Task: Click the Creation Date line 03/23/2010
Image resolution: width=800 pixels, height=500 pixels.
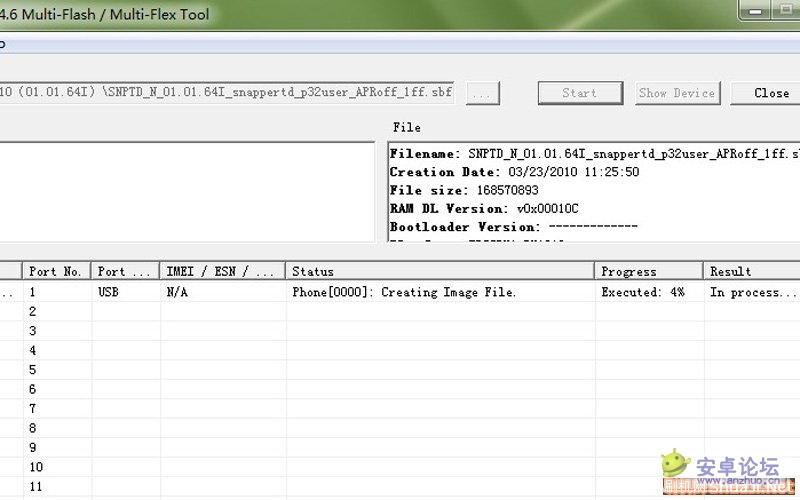Action: (x=514, y=171)
